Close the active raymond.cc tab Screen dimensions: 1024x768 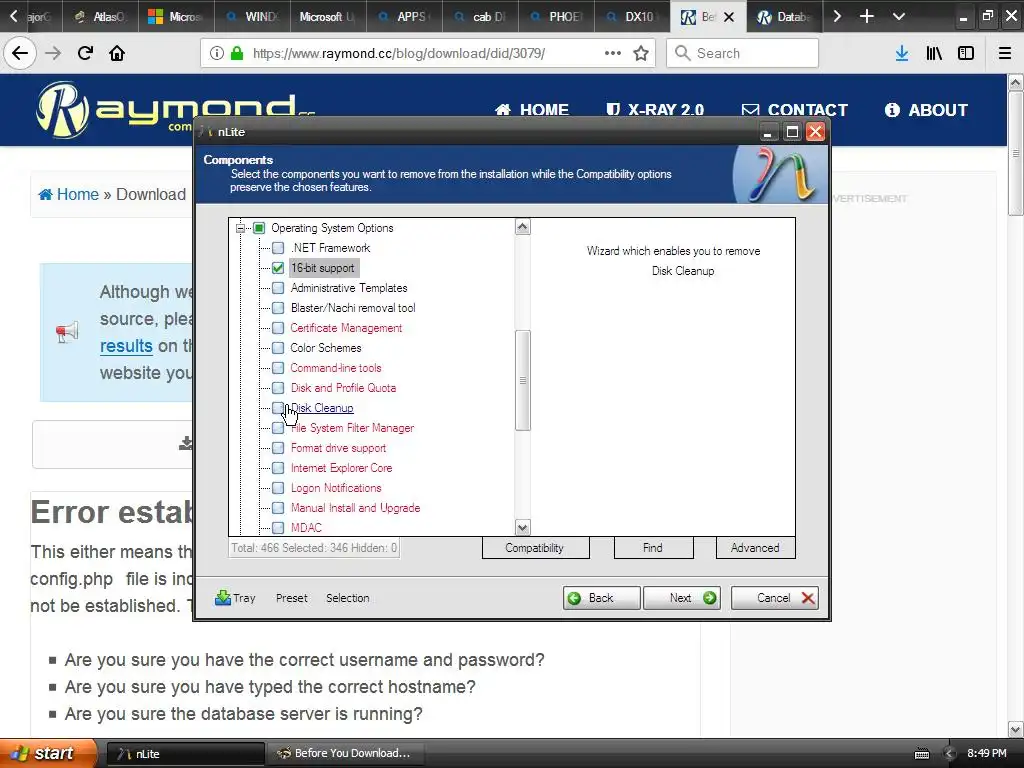click(x=729, y=17)
